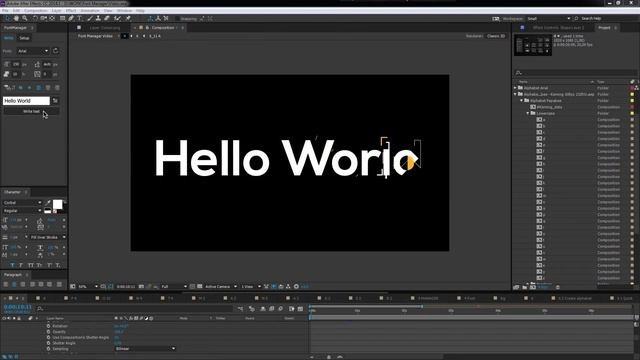Click the All Caps text style icon
The image size is (640, 360).
[30, 265]
